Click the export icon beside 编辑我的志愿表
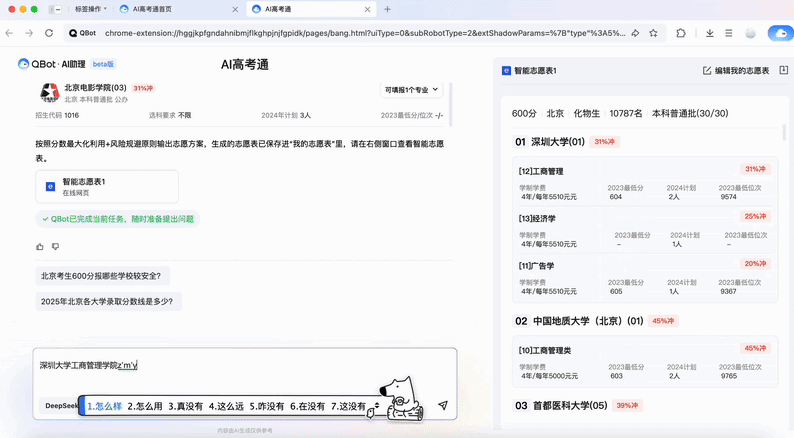 (783, 70)
